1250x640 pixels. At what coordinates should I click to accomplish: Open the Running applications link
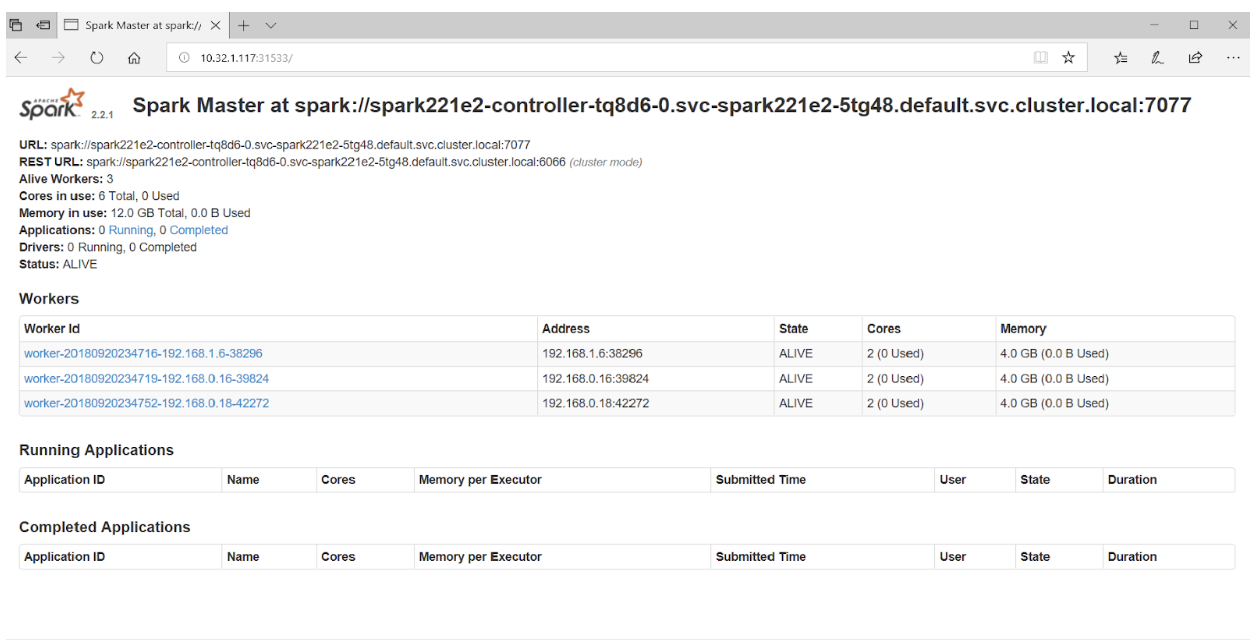coord(131,230)
